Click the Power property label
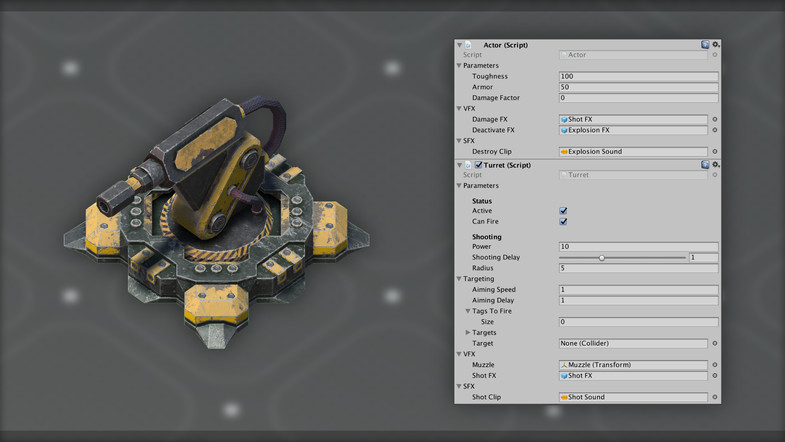Screen dimensions: 785x442 [481, 247]
